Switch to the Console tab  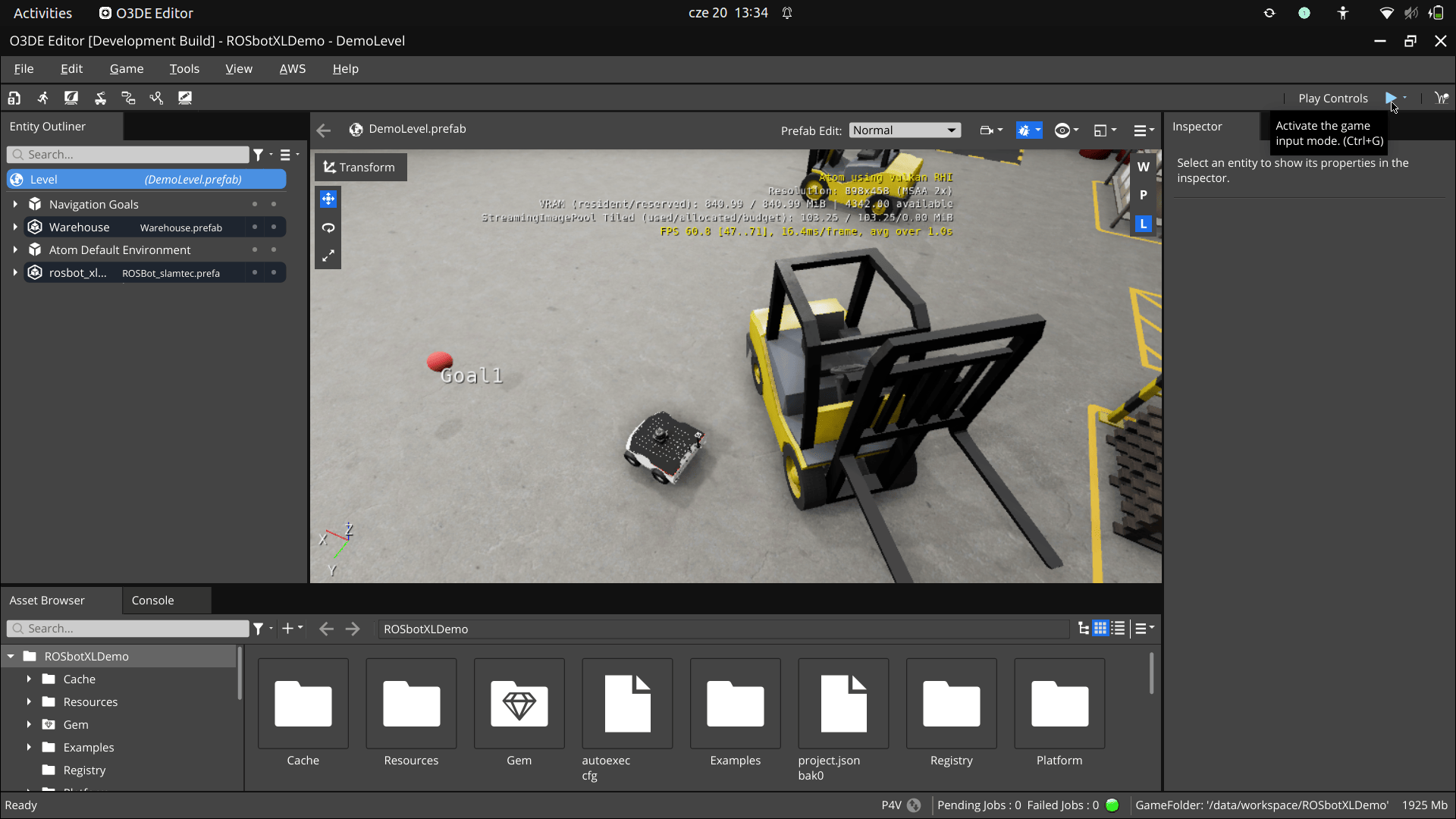(x=152, y=600)
